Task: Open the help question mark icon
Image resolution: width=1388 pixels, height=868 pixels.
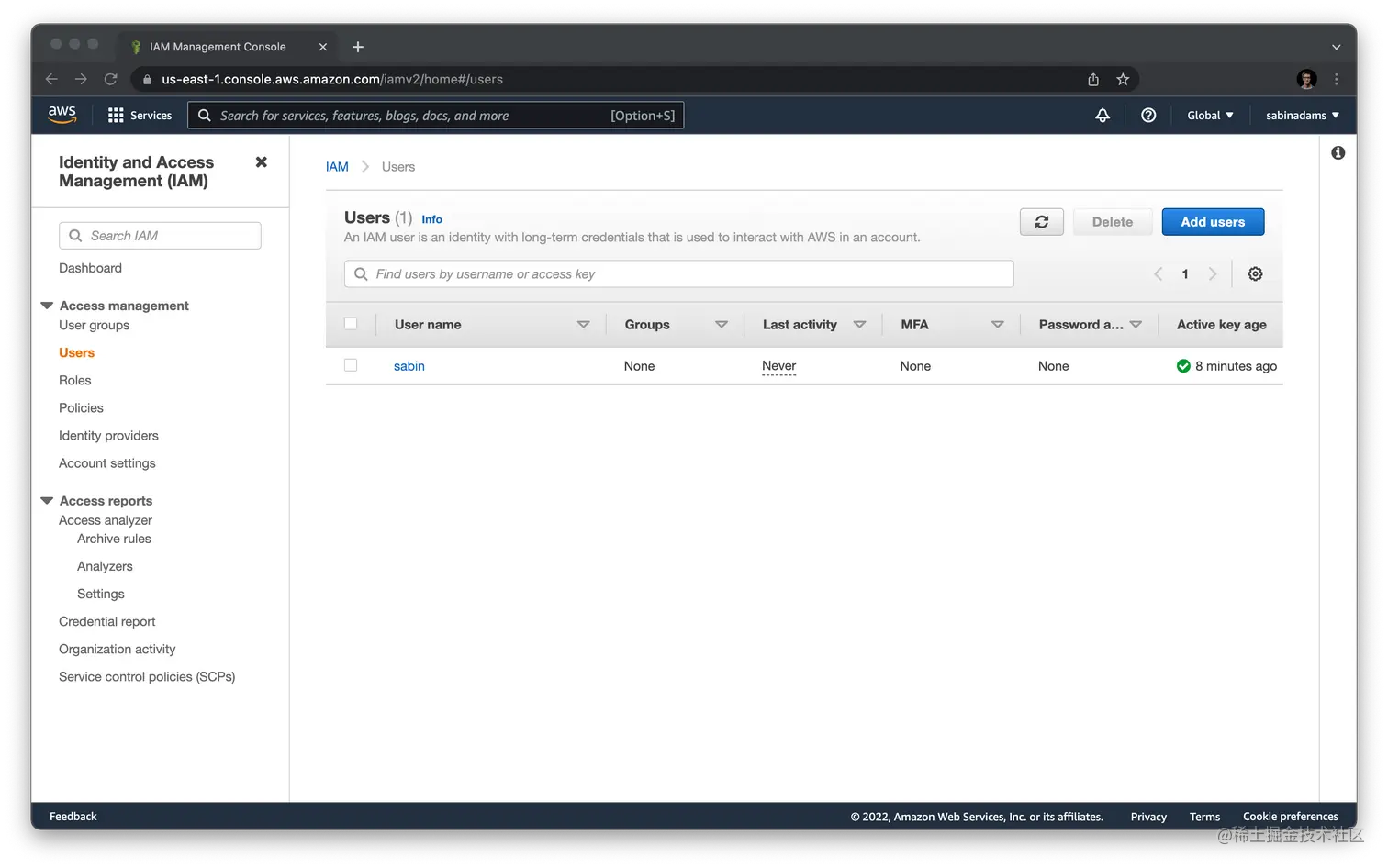Action: tap(1148, 115)
